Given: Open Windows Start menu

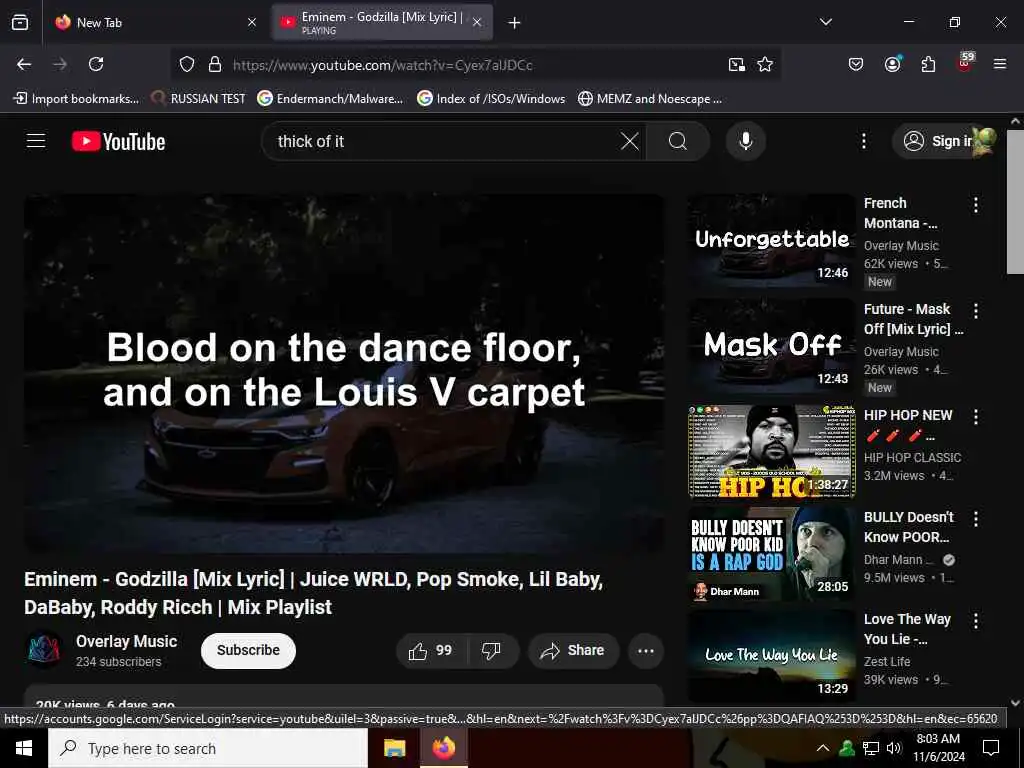Looking at the screenshot, I should click(x=24, y=748).
